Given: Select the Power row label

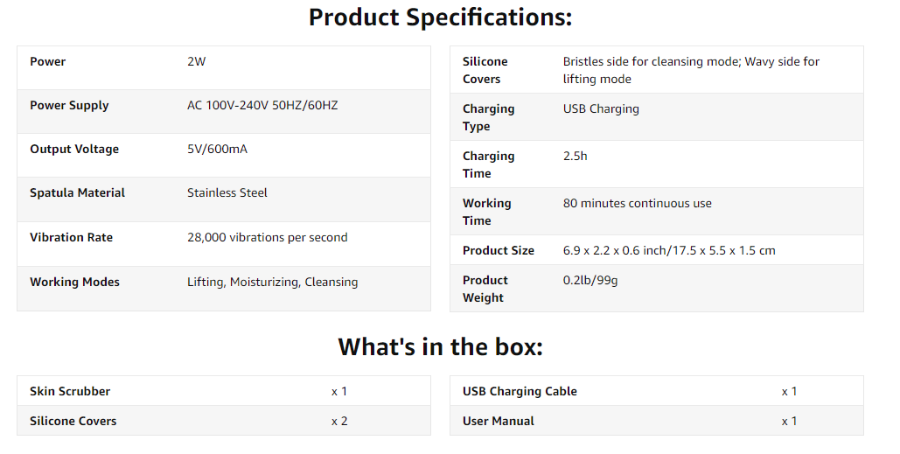Looking at the screenshot, I should click(x=48, y=61).
